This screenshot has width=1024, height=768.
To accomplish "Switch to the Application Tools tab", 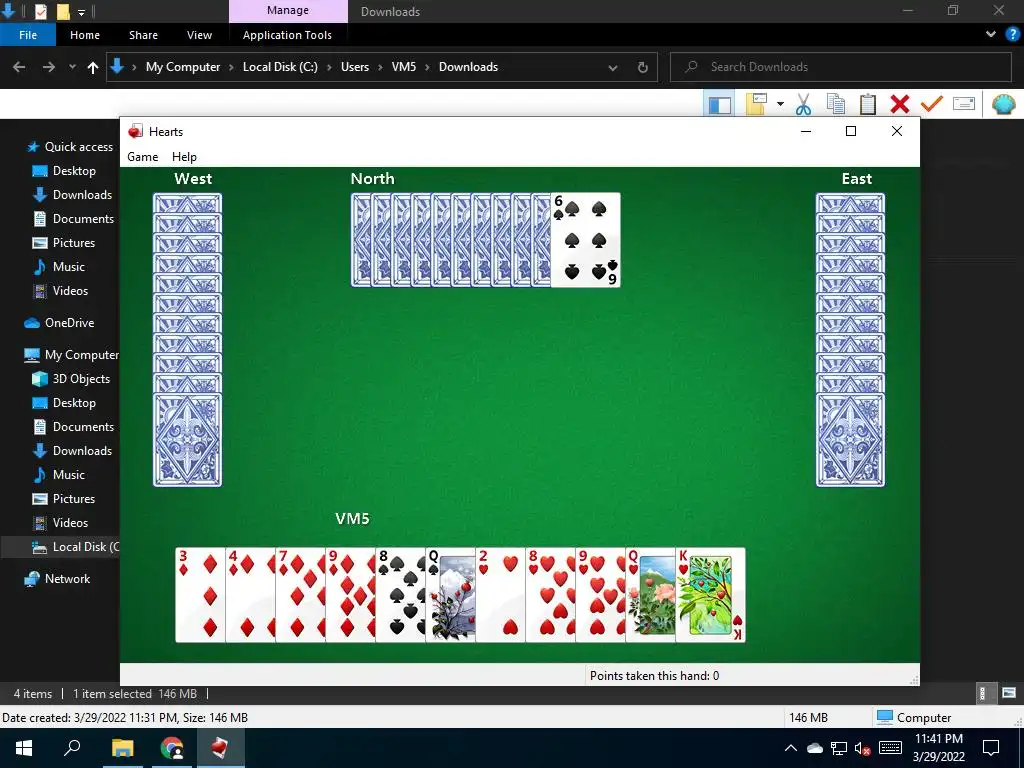I will [287, 35].
